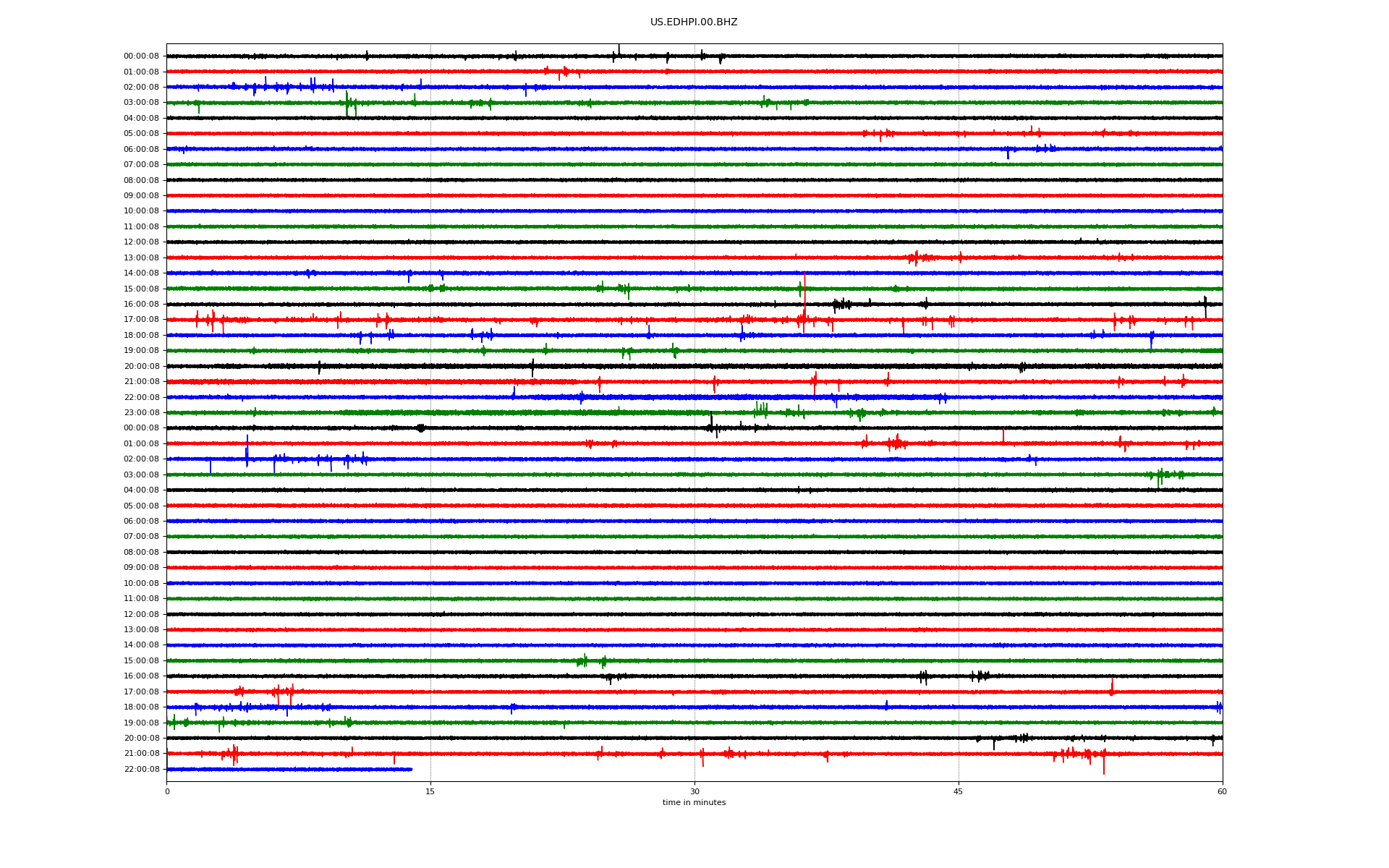Select the topmost 00:00:08 row label
1389x868 pixels.
[141, 56]
